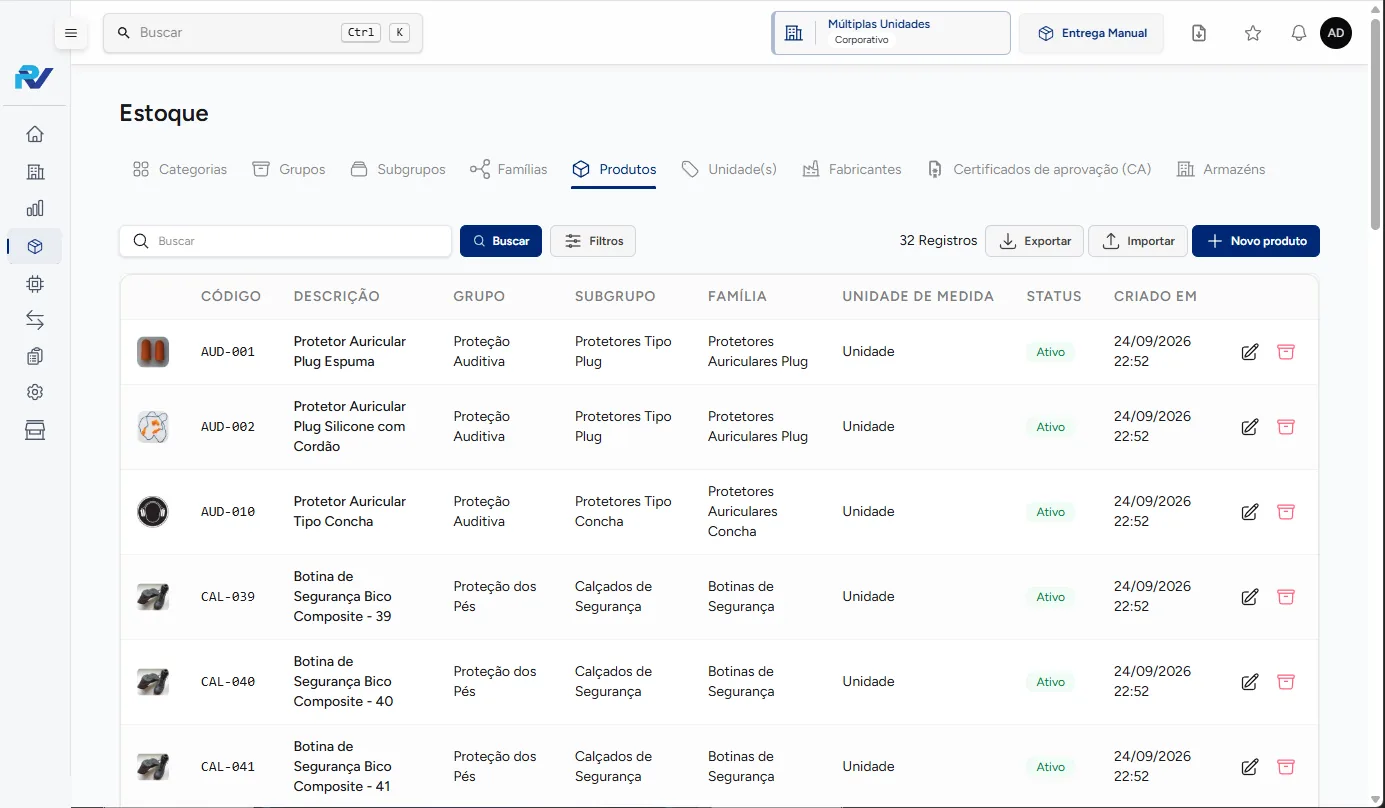Expand the Múltiplas Unidades selector
Screen dimensions: 1385x808
coord(891,33)
